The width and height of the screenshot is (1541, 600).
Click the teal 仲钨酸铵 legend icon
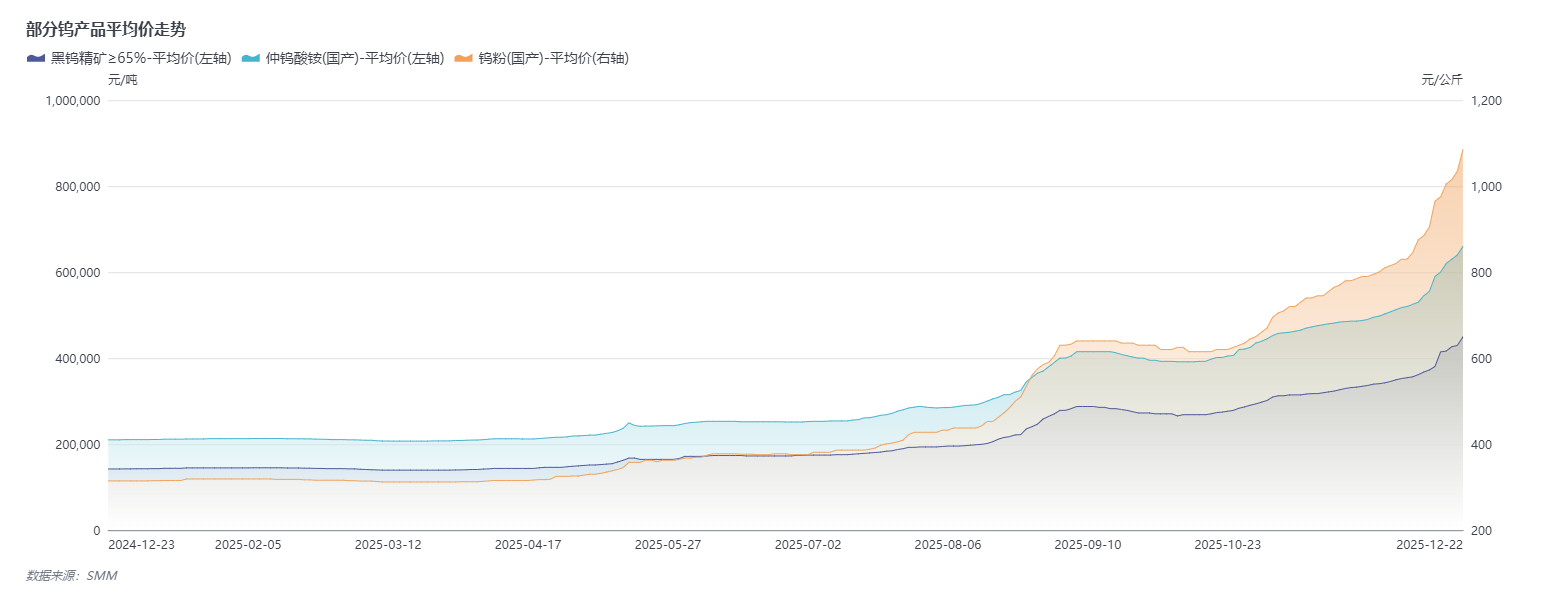coord(251,58)
